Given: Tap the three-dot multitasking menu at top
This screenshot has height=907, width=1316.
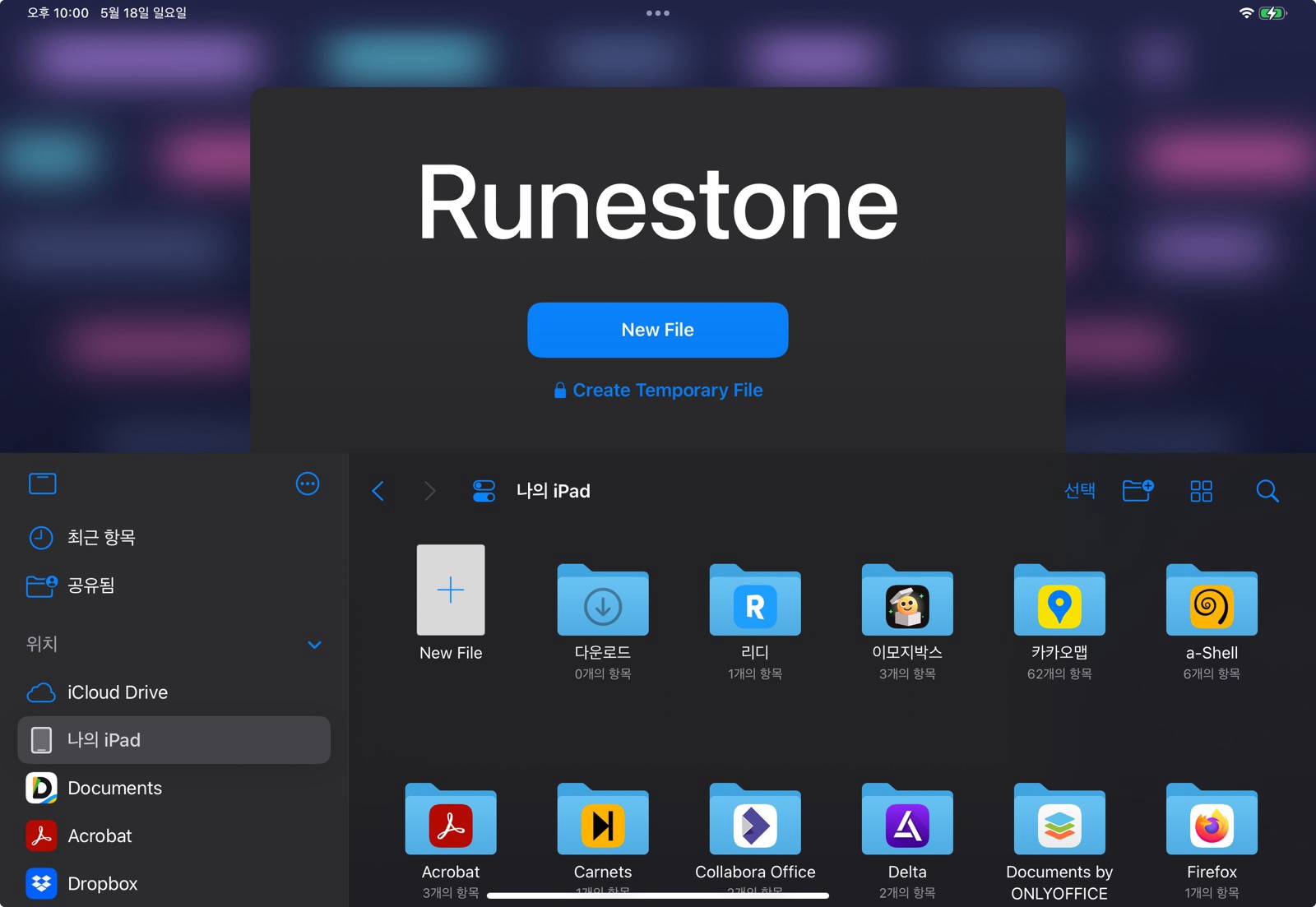Looking at the screenshot, I should coord(658,13).
